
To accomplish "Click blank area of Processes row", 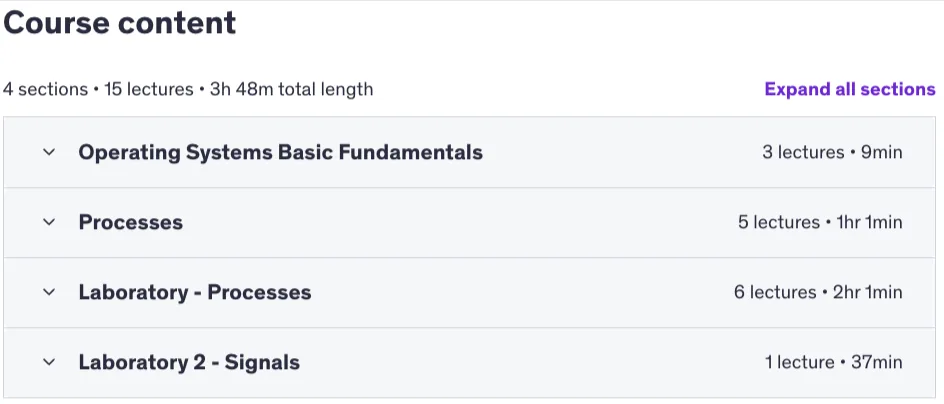I will 458,222.
